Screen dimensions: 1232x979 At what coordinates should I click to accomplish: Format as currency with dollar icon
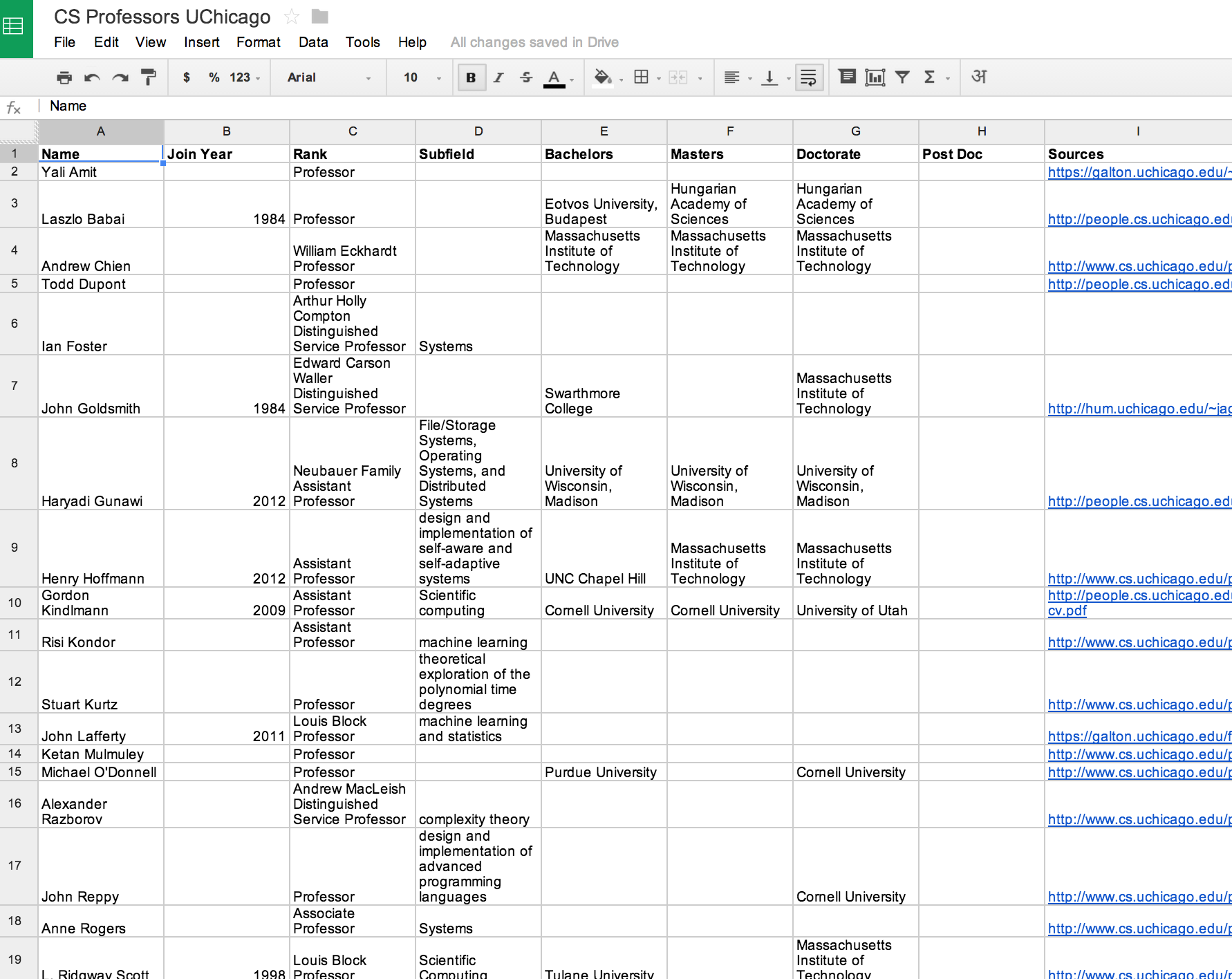click(x=186, y=77)
